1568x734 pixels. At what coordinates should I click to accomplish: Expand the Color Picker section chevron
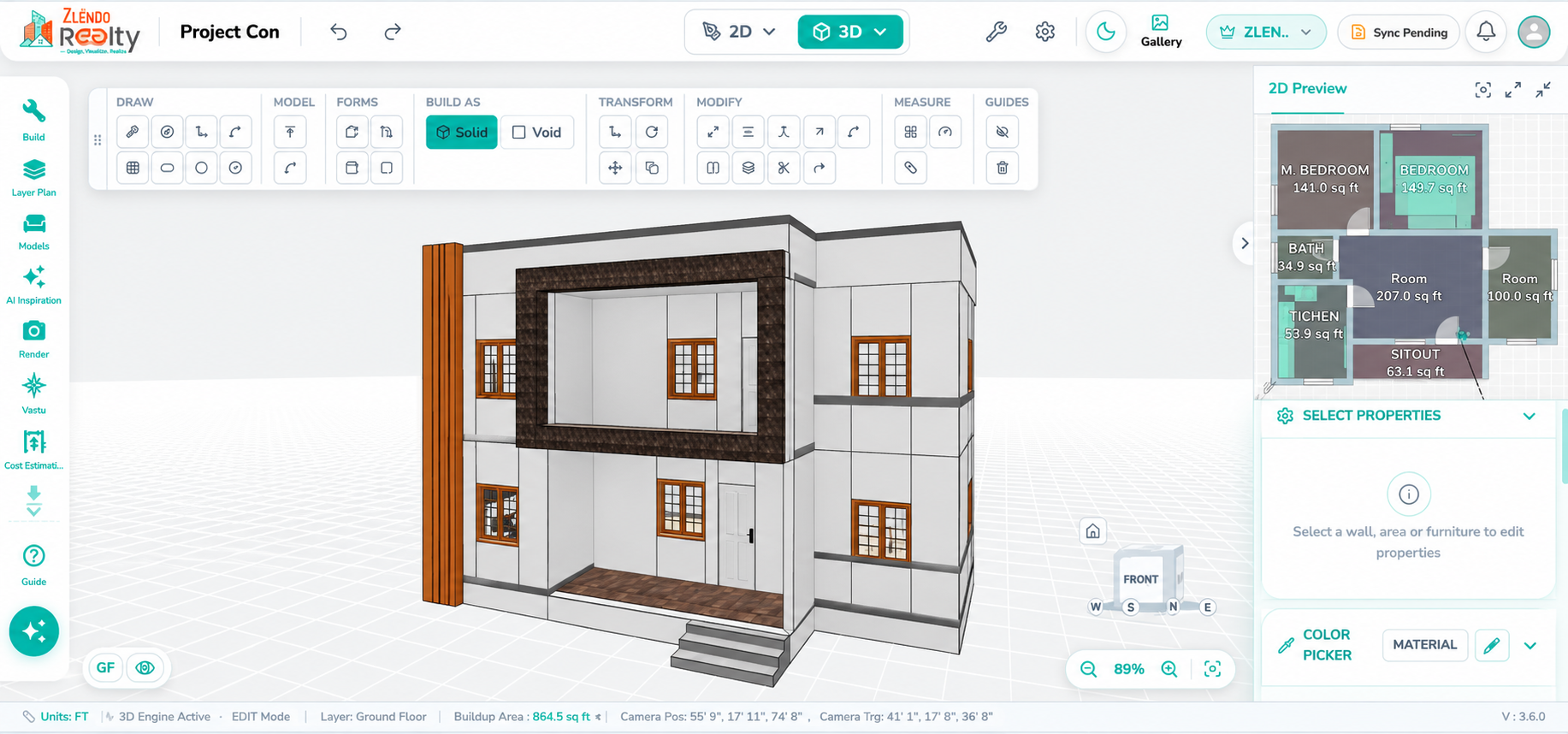(x=1530, y=645)
